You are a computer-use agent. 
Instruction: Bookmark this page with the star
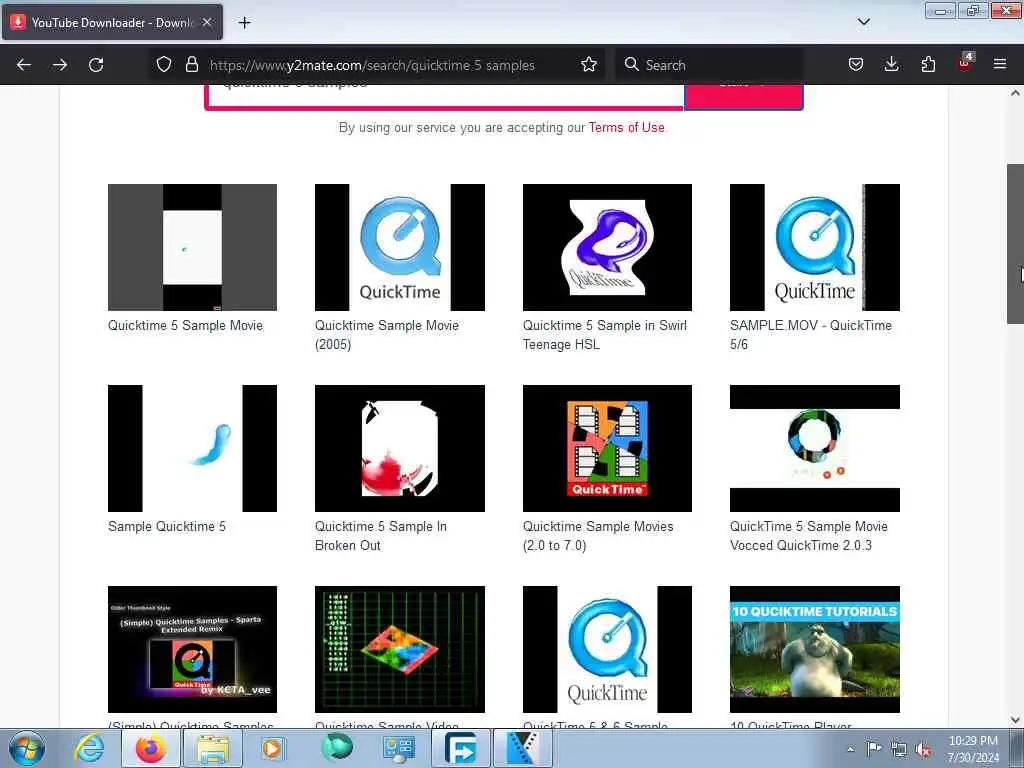(x=588, y=65)
